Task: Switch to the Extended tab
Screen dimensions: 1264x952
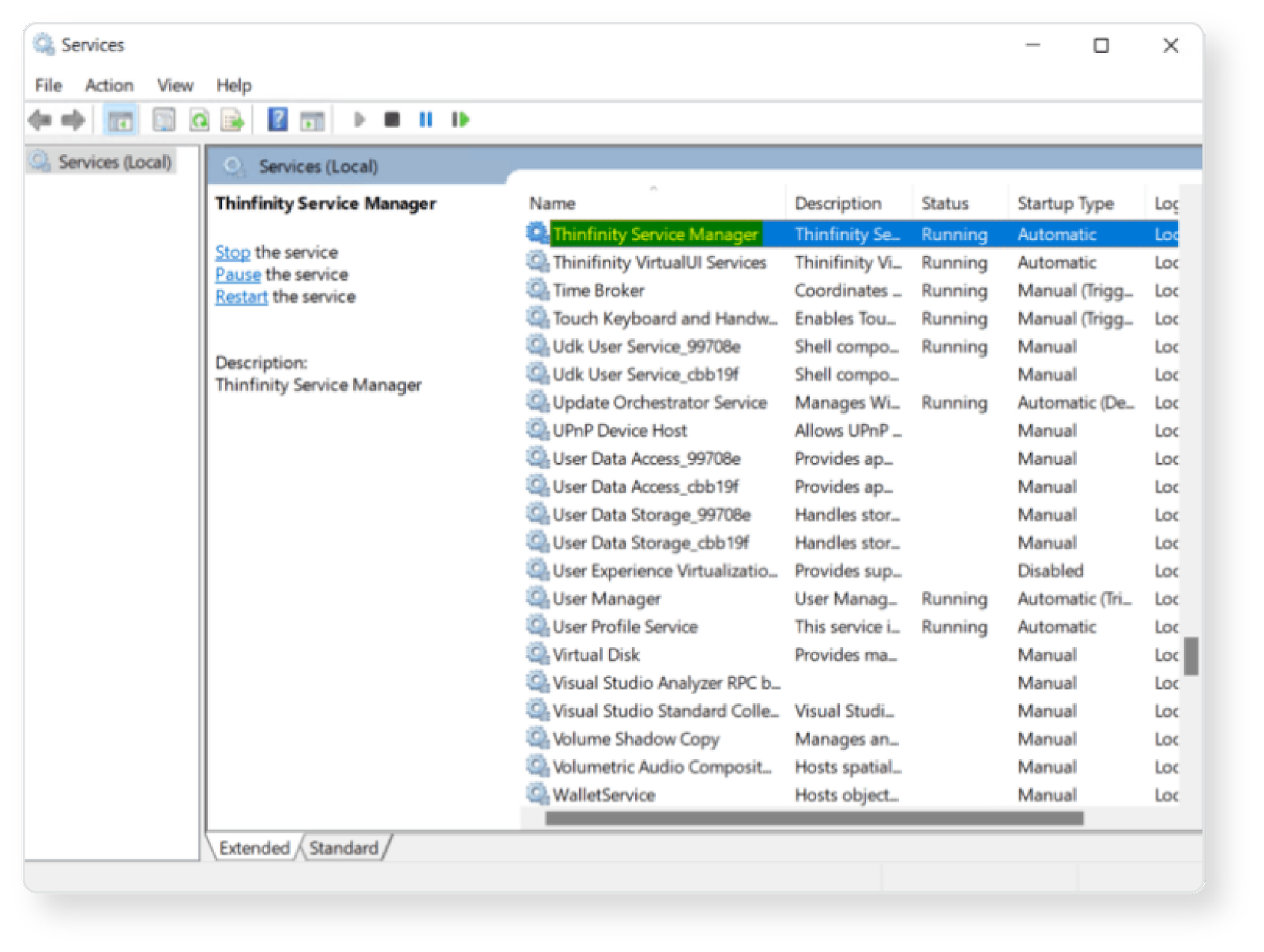Action: [x=254, y=848]
